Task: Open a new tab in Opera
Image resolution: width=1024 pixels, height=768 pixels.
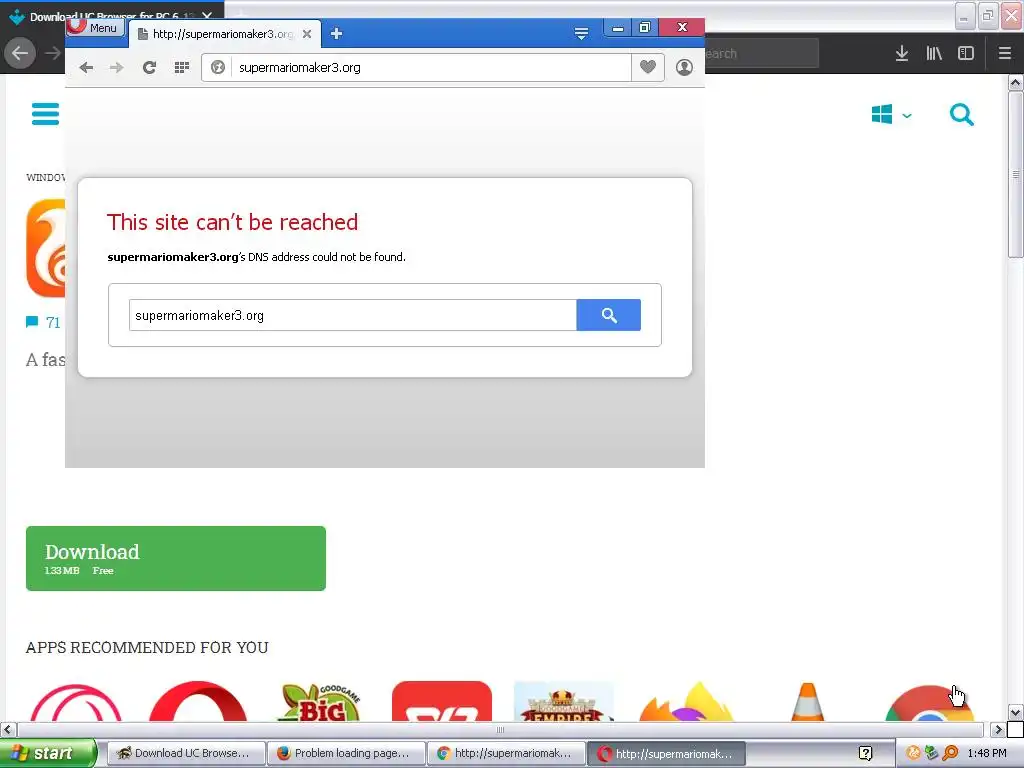Action: pyautogui.click(x=336, y=33)
